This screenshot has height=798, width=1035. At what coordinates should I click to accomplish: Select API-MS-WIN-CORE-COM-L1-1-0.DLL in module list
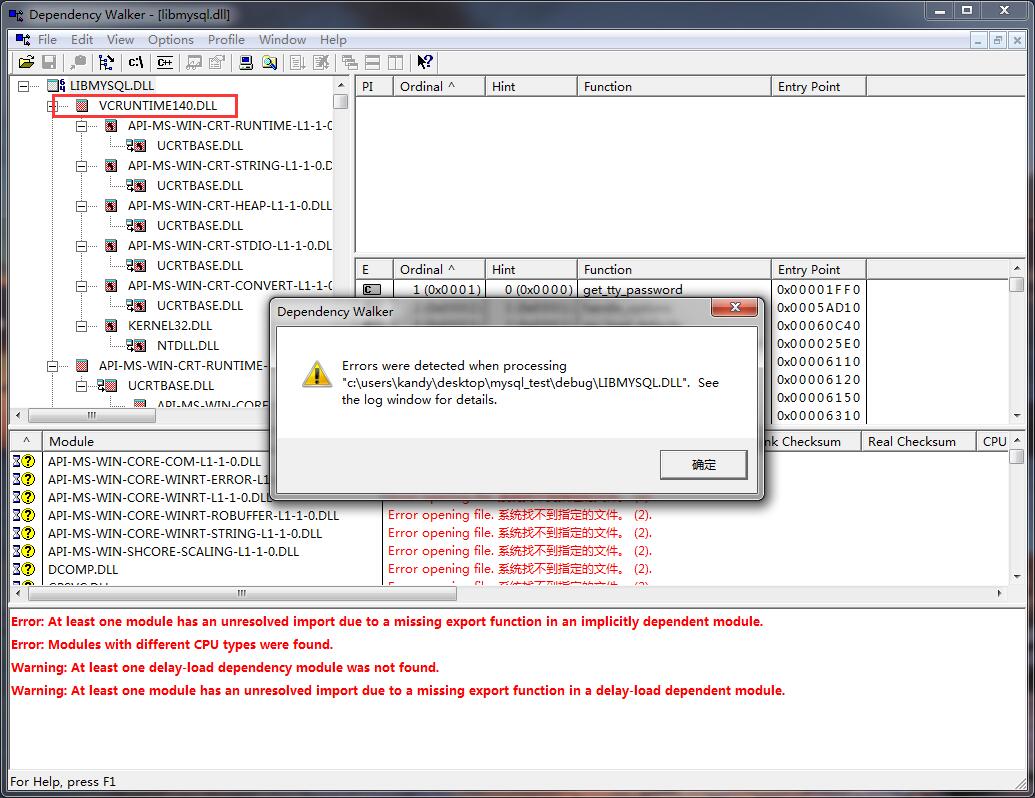coord(154,461)
